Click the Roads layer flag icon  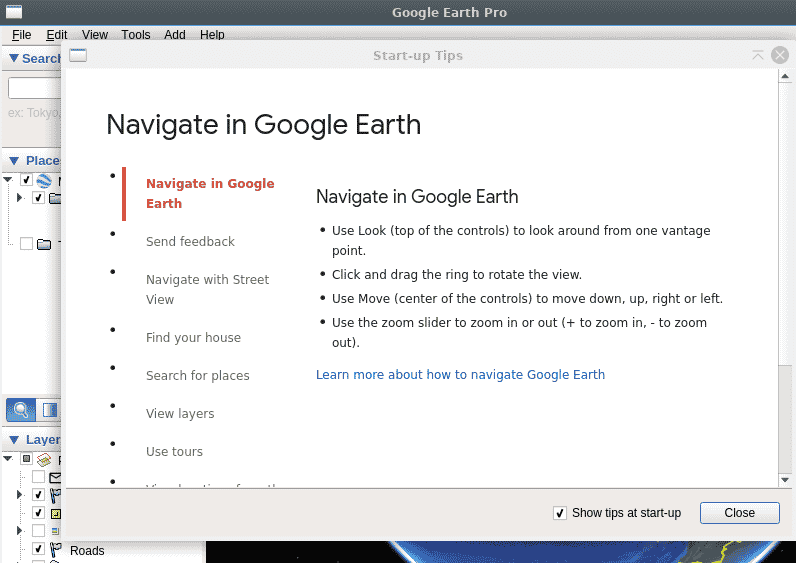coord(55,549)
